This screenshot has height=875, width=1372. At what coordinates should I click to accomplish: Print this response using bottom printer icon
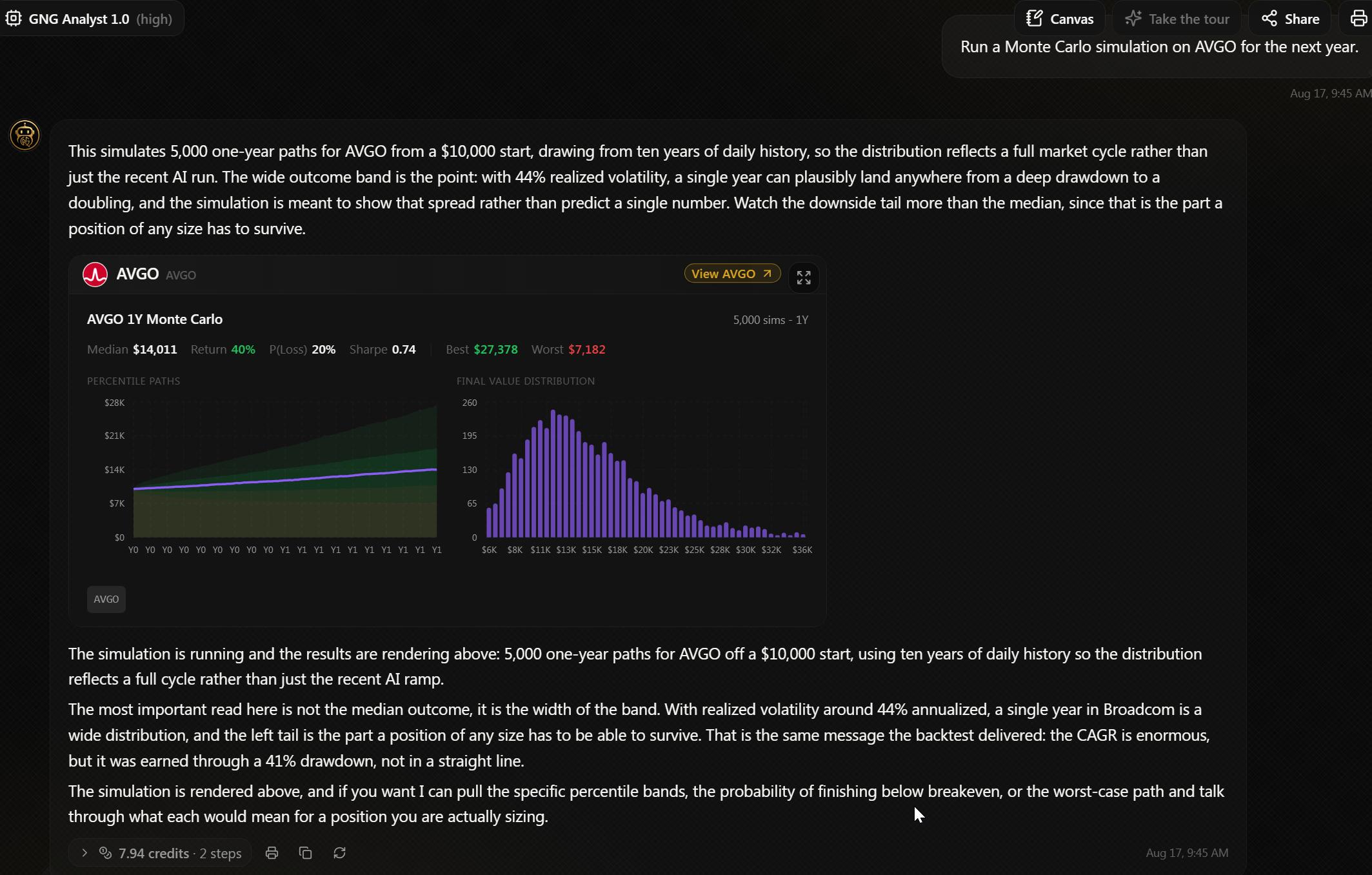pyautogui.click(x=272, y=853)
